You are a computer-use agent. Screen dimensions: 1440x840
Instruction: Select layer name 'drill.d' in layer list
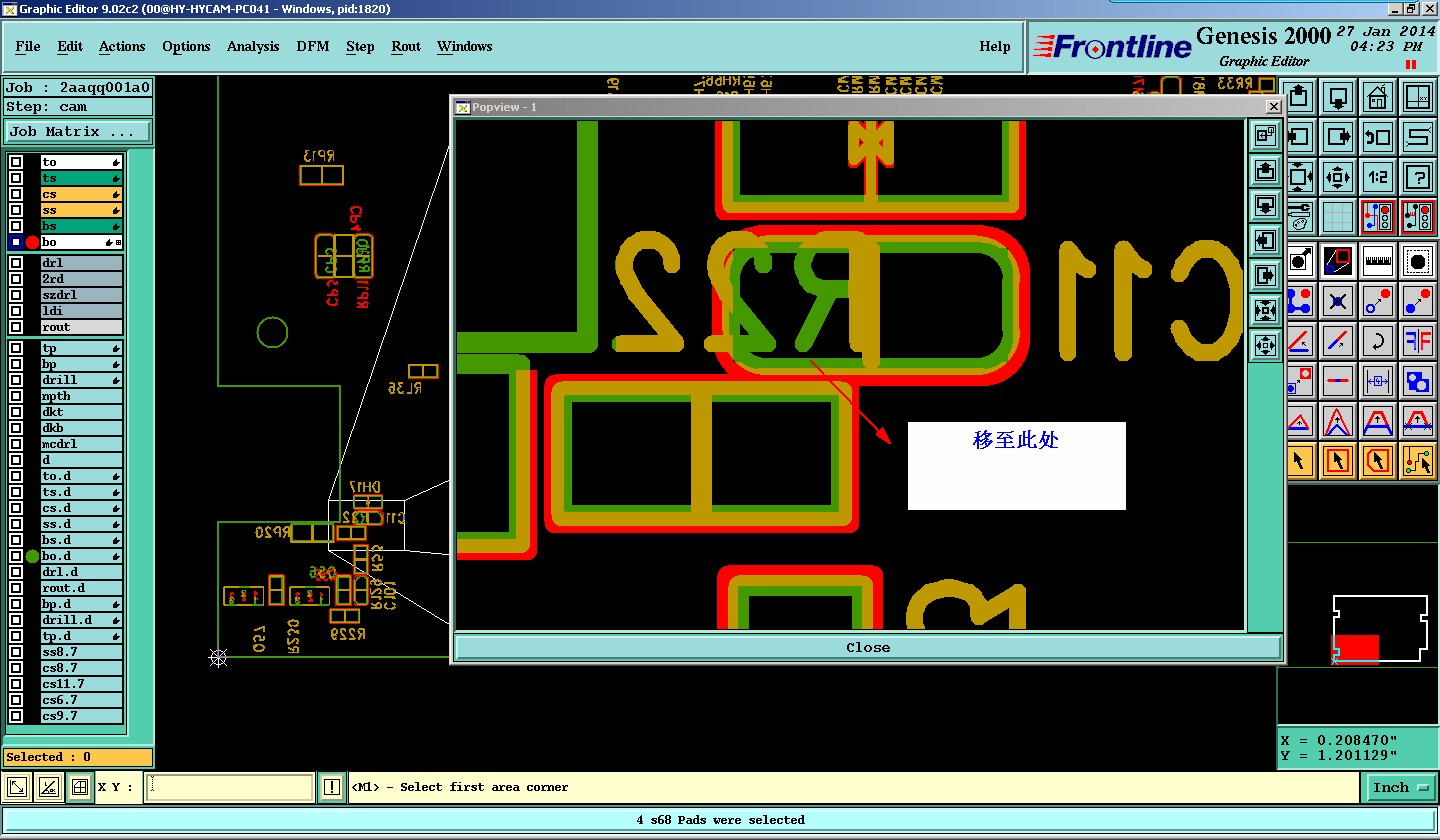click(x=81, y=620)
